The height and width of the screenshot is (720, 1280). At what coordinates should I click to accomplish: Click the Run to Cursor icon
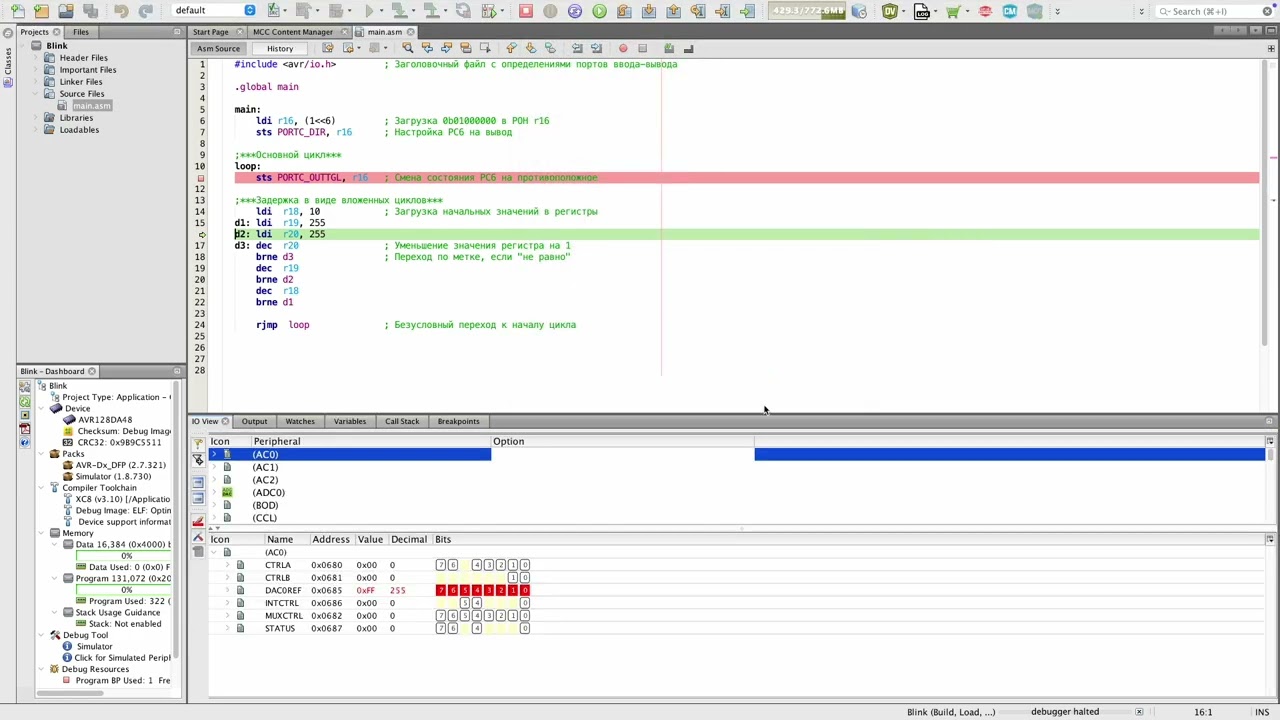[698, 11]
